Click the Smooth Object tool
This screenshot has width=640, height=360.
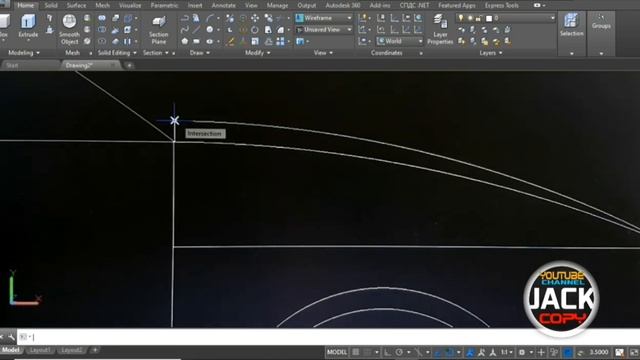click(69, 29)
